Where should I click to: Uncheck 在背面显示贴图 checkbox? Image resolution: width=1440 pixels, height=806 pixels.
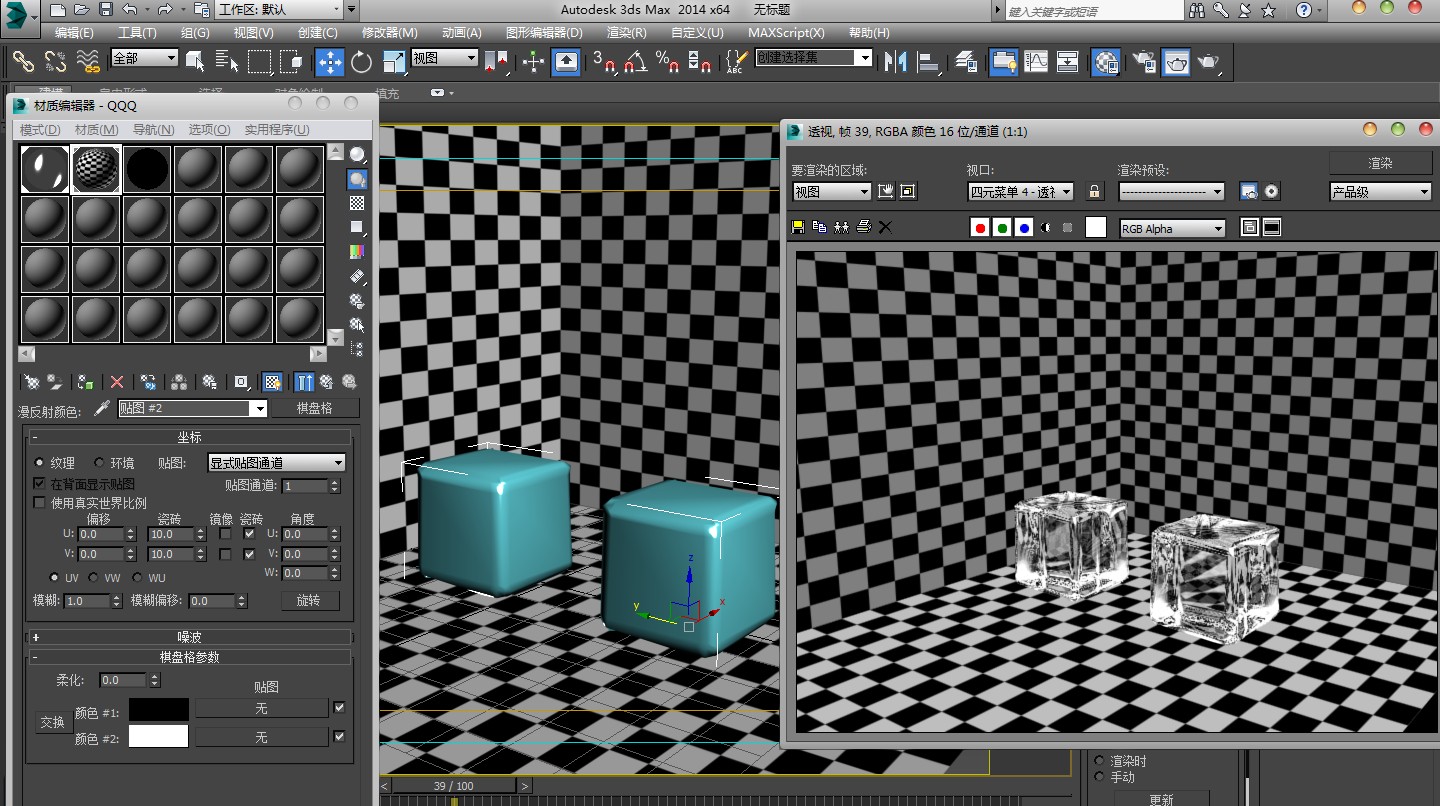pos(40,483)
